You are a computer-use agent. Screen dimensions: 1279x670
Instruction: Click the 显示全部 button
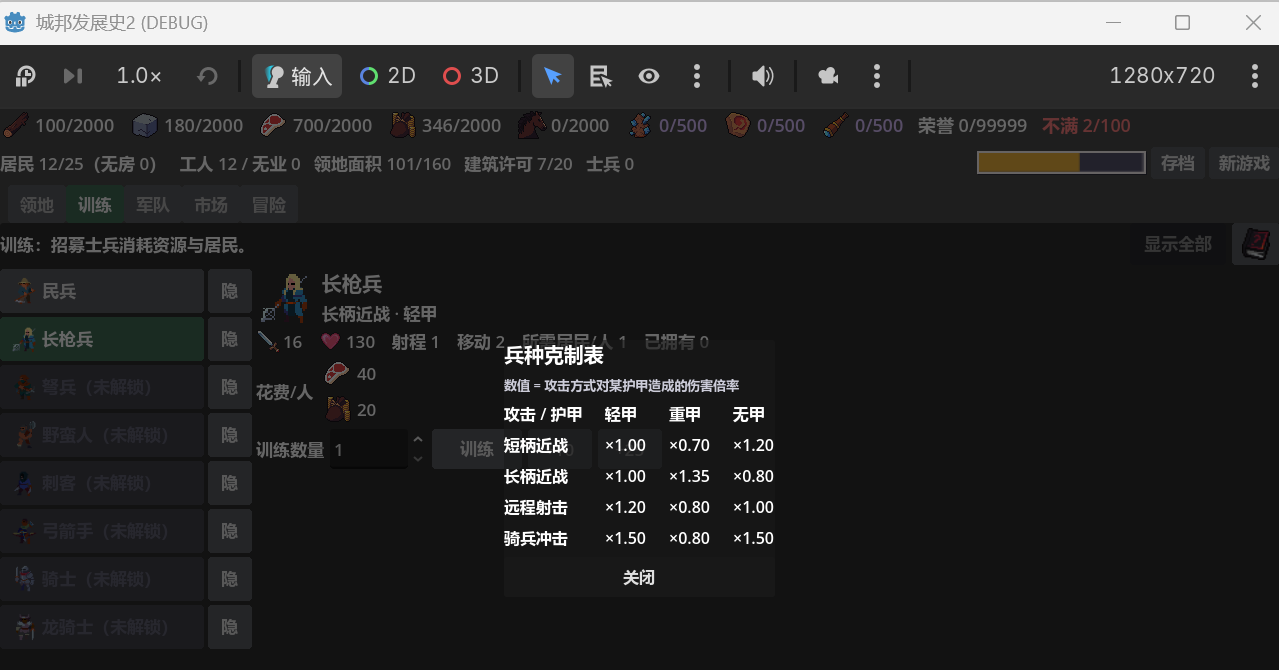click(x=1178, y=244)
